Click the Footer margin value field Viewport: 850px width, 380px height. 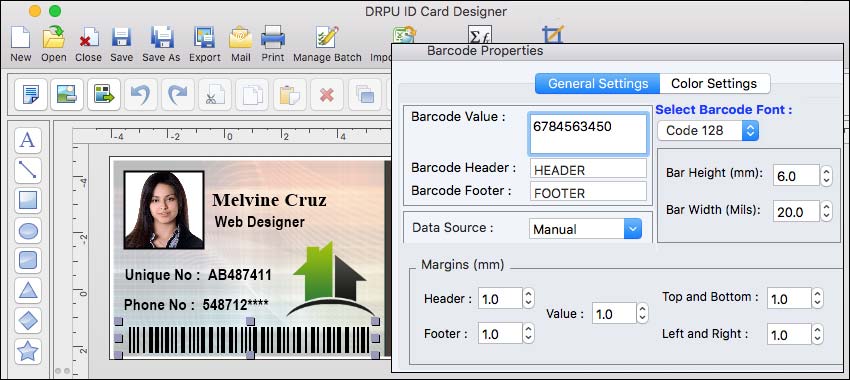(x=500, y=333)
